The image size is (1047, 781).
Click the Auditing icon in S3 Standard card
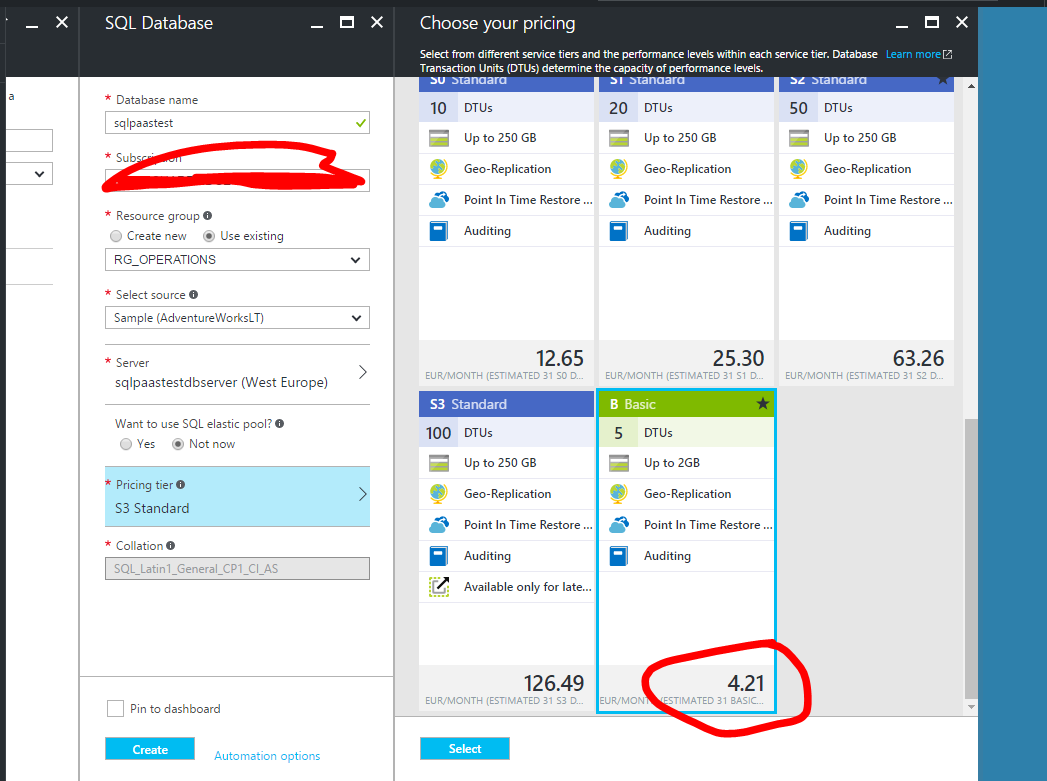pos(438,555)
